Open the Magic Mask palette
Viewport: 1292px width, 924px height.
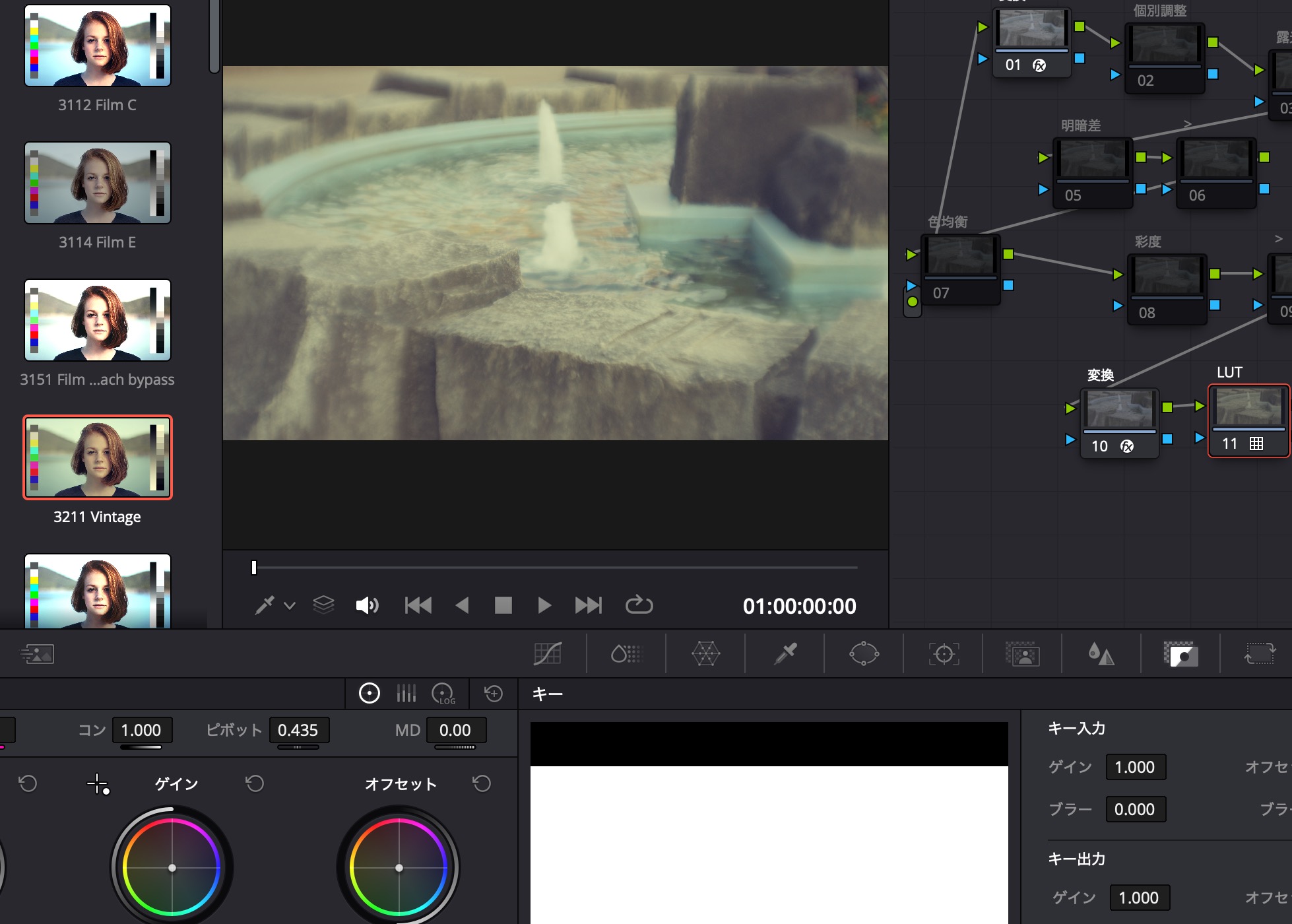click(1022, 654)
